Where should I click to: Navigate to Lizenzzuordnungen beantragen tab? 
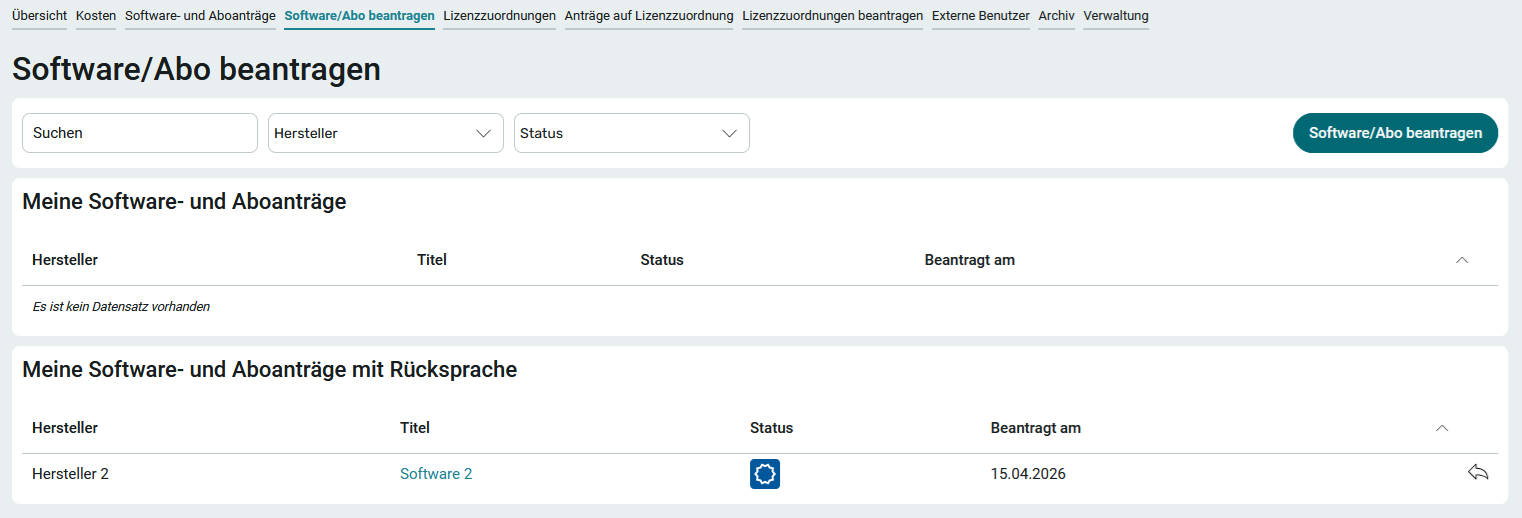(832, 16)
